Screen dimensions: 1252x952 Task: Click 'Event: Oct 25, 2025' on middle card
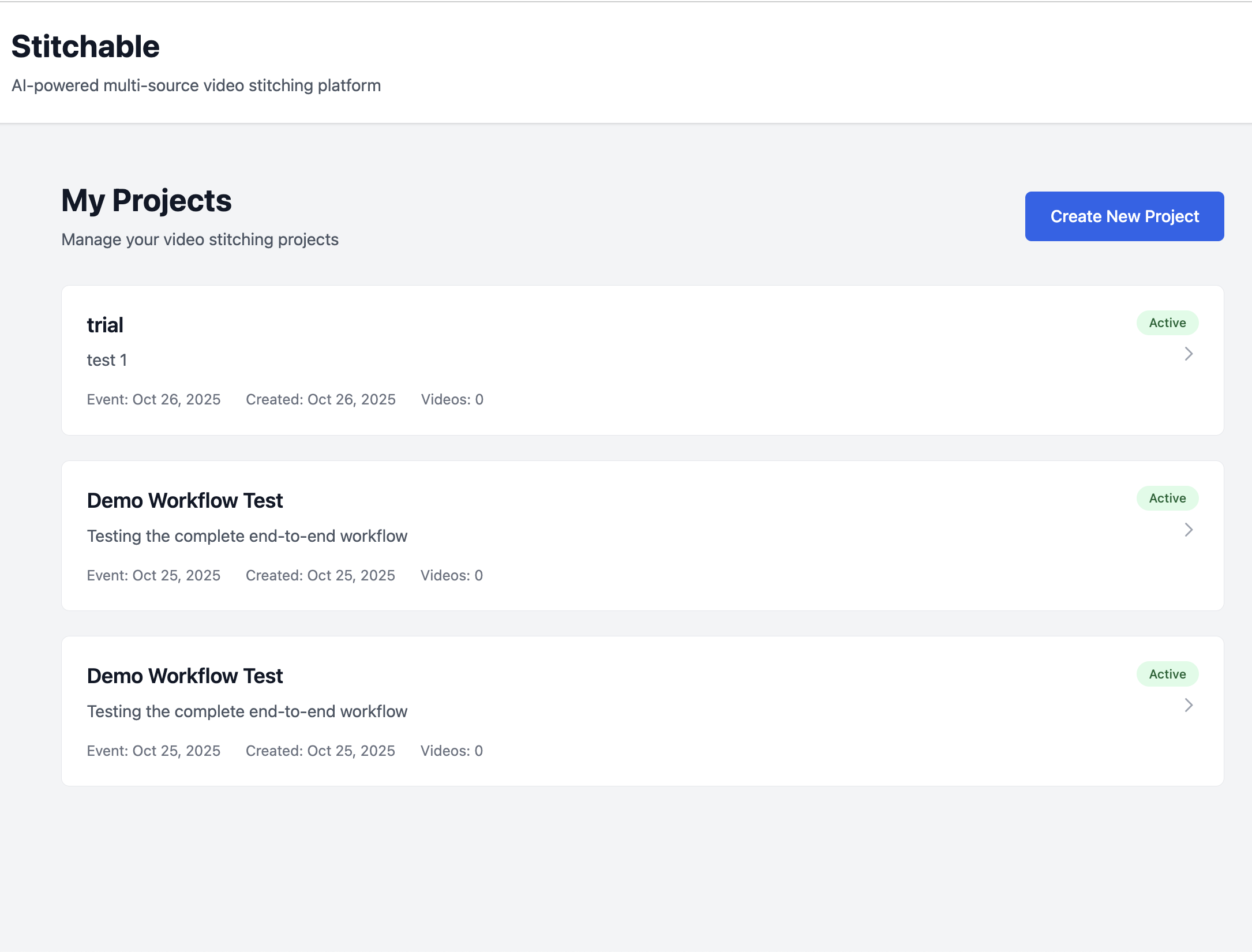point(153,575)
